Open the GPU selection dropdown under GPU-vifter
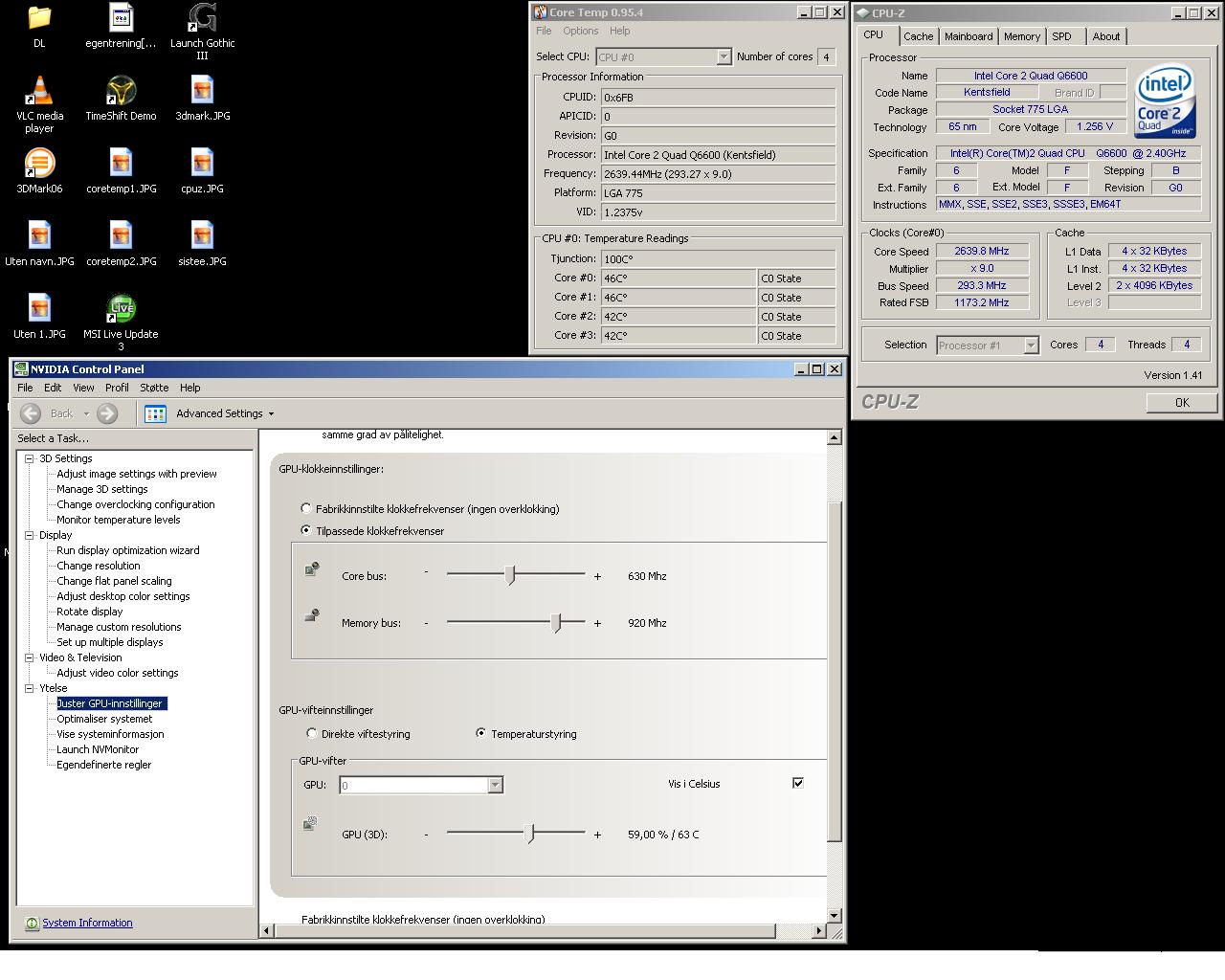The image size is (1225, 980). (495, 785)
